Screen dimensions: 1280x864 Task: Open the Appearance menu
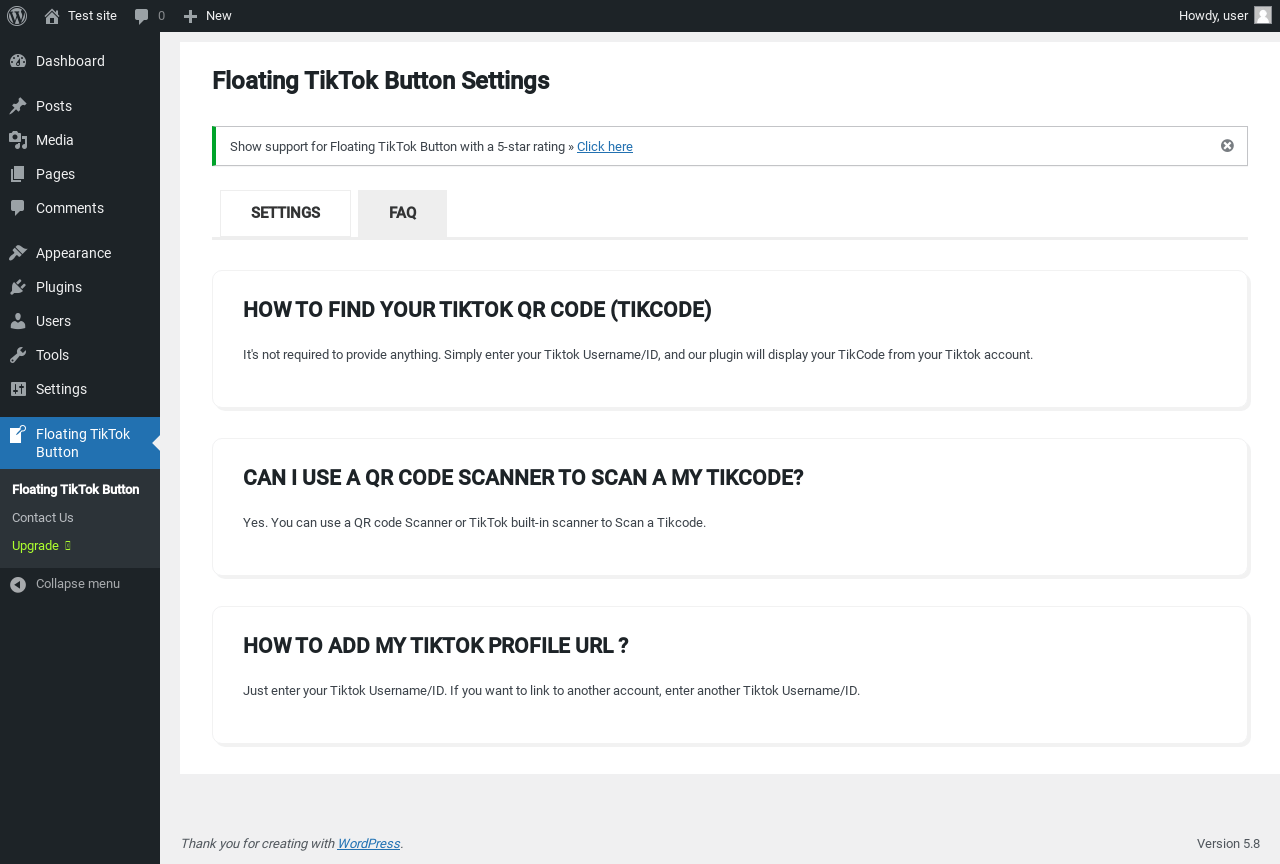point(73,253)
